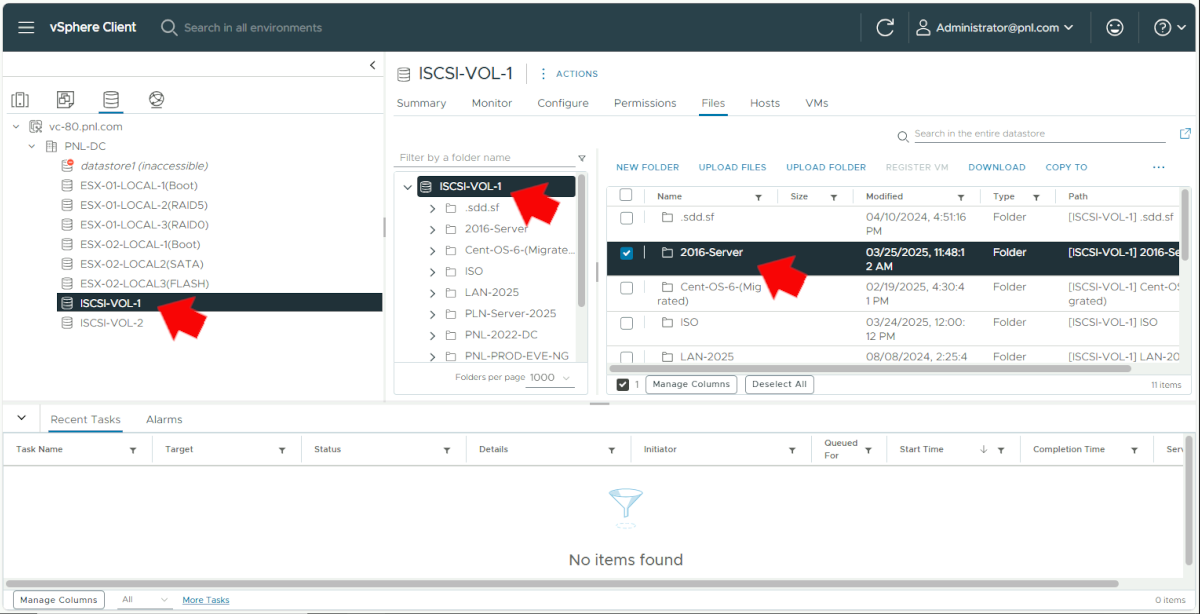Click Deselect All button
Image resolution: width=1200 pixels, height=614 pixels.
tap(779, 384)
